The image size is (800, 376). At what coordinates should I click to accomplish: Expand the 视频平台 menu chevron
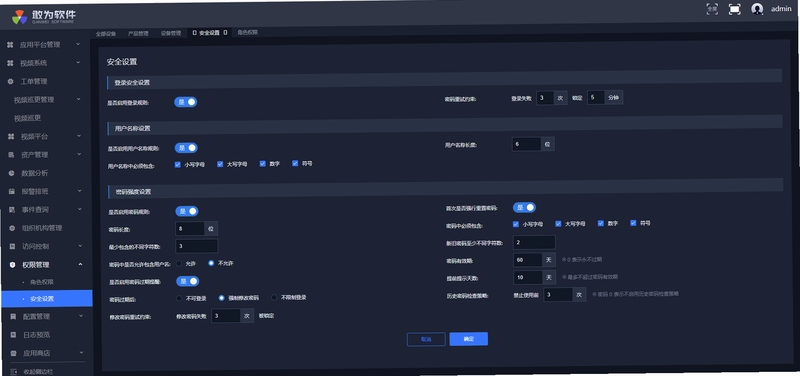point(79,136)
